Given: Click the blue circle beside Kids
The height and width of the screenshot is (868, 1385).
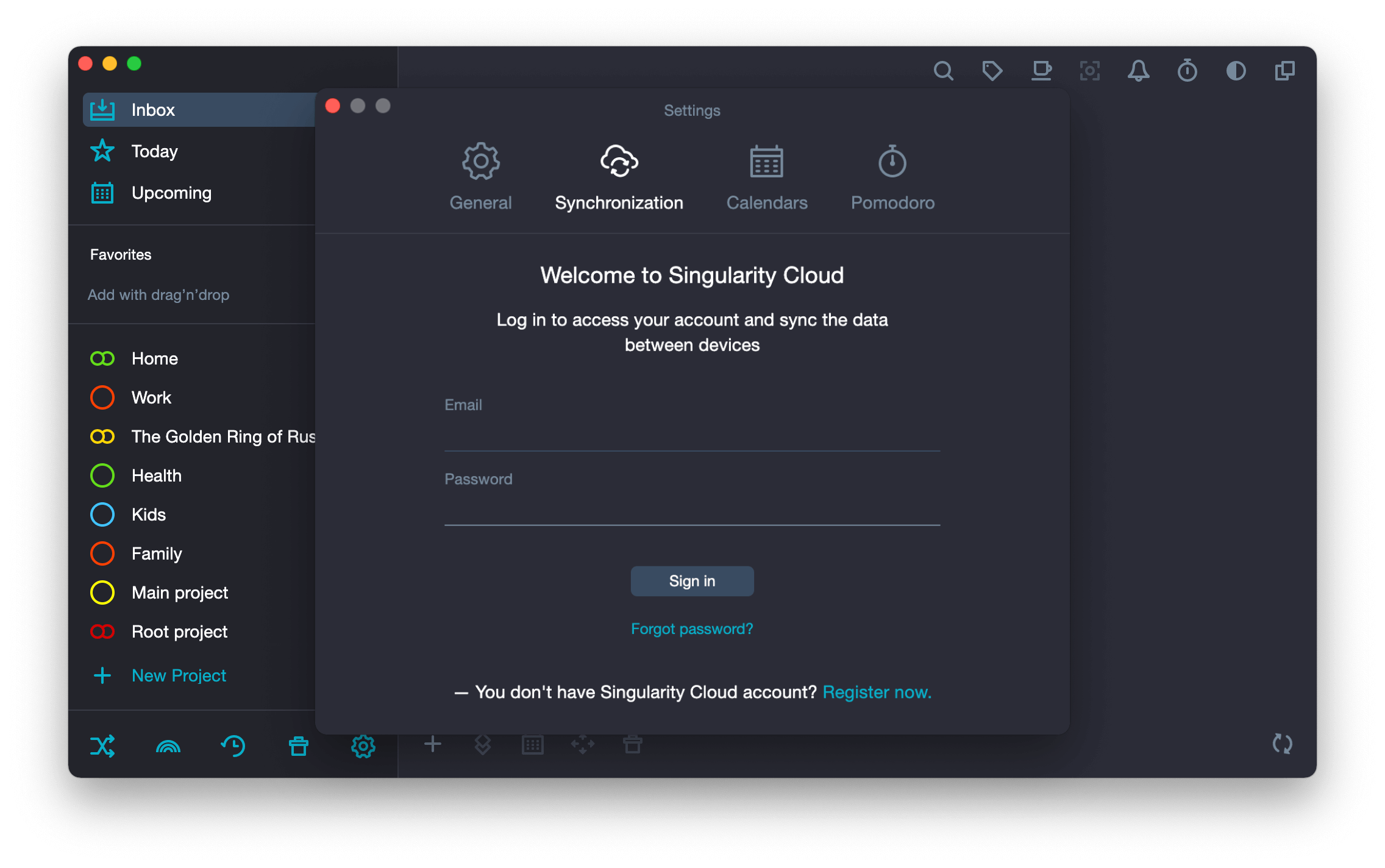Looking at the screenshot, I should point(102,514).
